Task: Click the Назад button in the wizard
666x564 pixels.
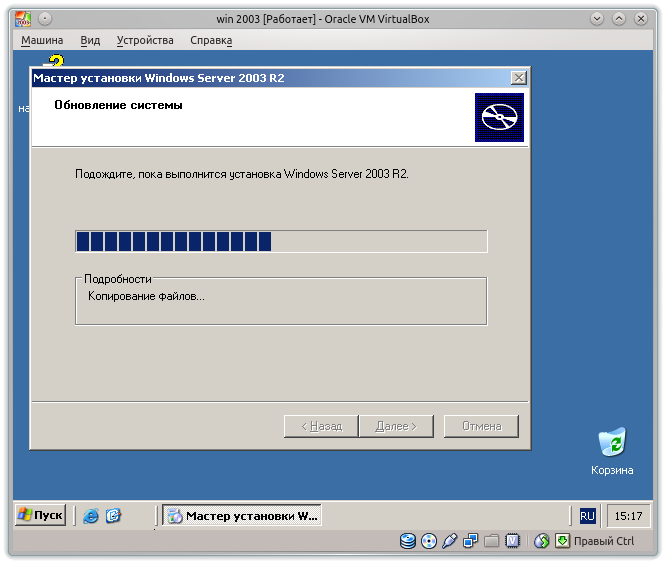Action: click(x=321, y=426)
